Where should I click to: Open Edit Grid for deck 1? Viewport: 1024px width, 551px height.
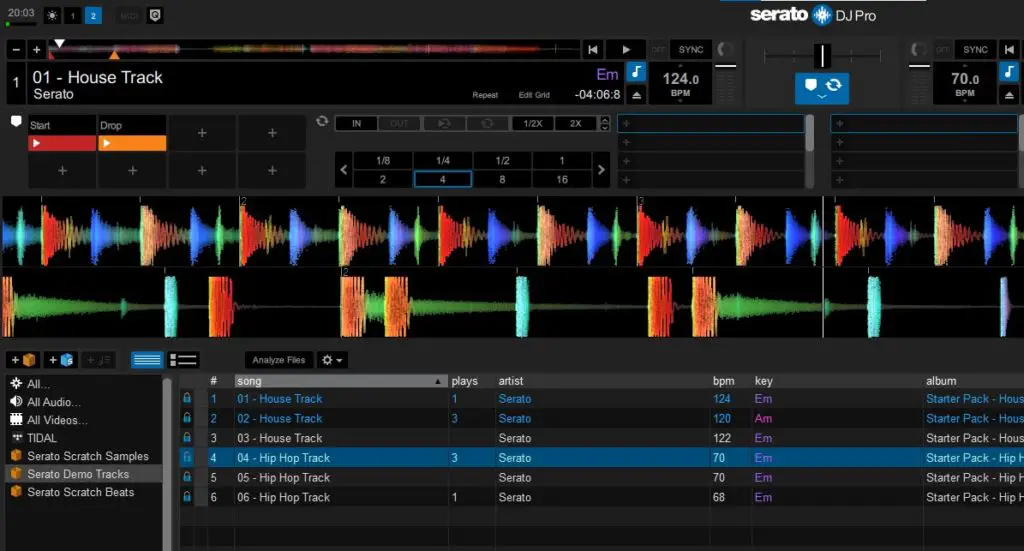click(534, 95)
